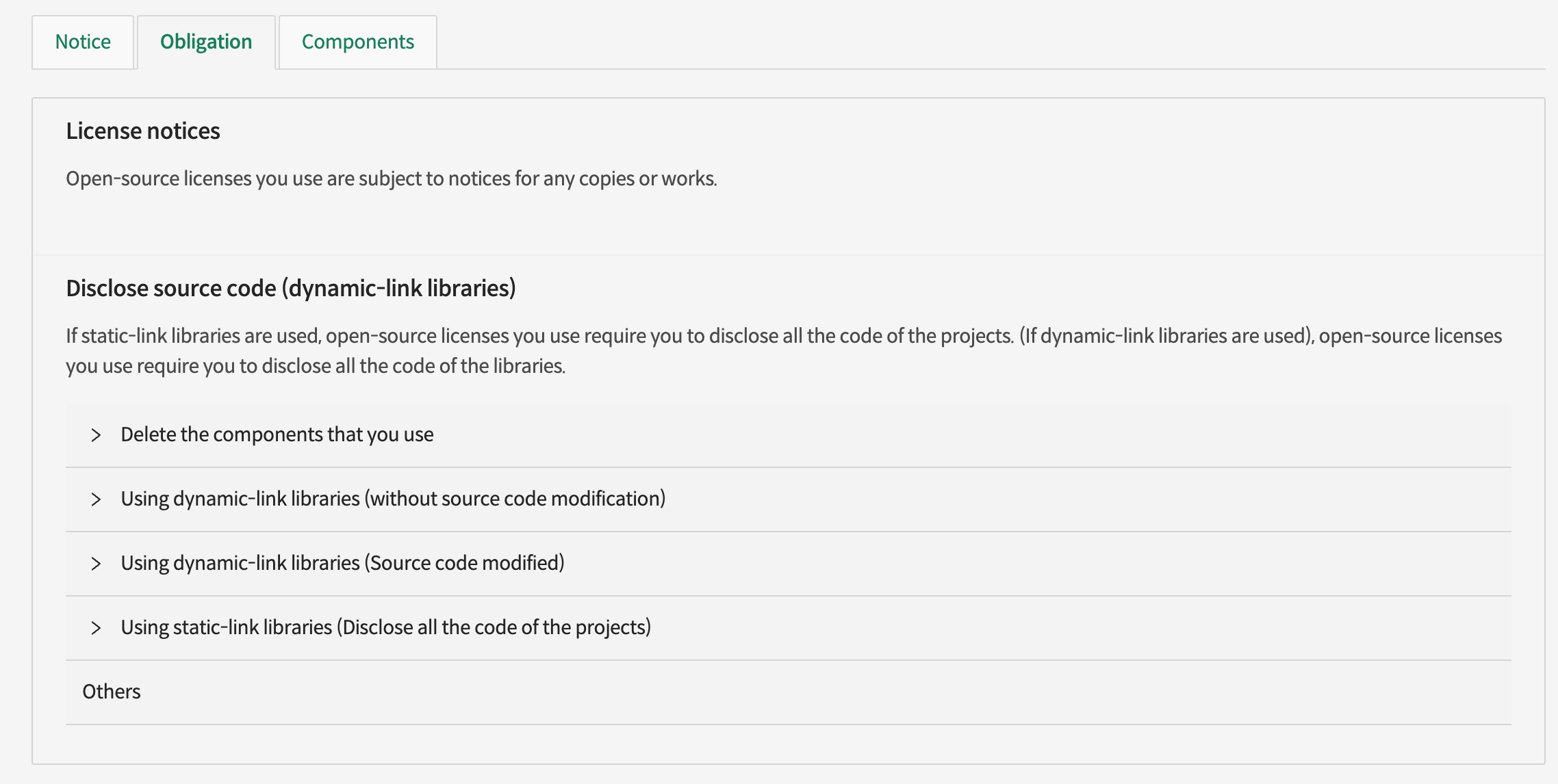This screenshot has height=784, width=1558.
Task: Click the open-source notices description sentence
Action: 392,179
